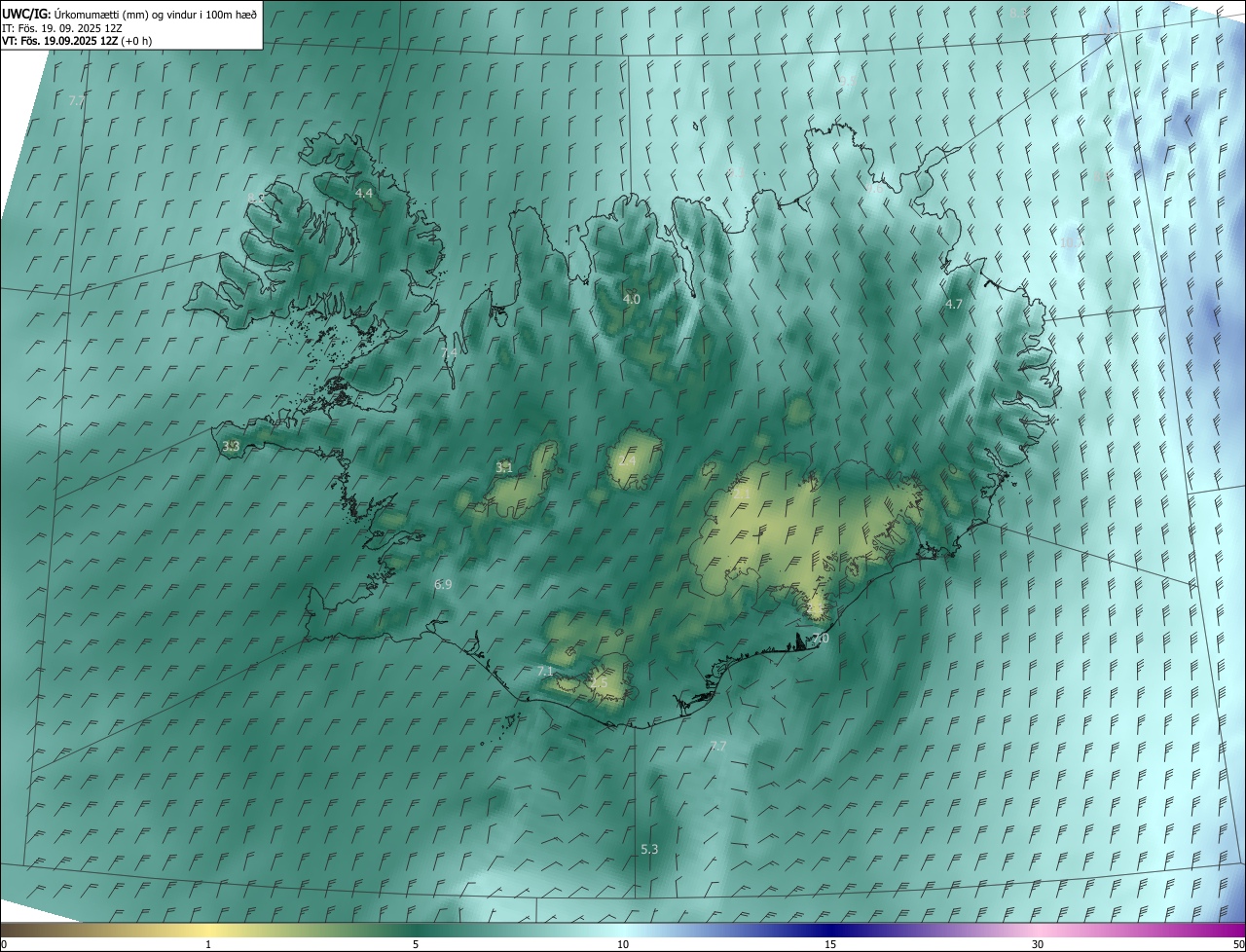Viewport: 1246px width, 952px height.
Task: Click the 3.1 value label
Action: (x=503, y=468)
